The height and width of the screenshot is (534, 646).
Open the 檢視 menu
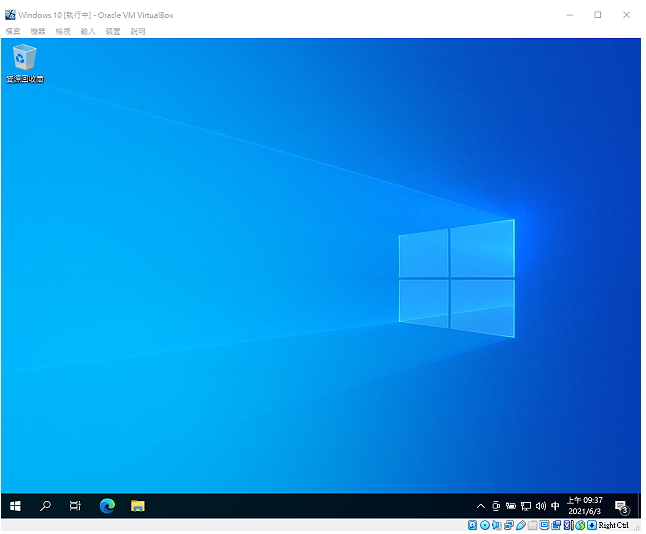tap(63, 31)
